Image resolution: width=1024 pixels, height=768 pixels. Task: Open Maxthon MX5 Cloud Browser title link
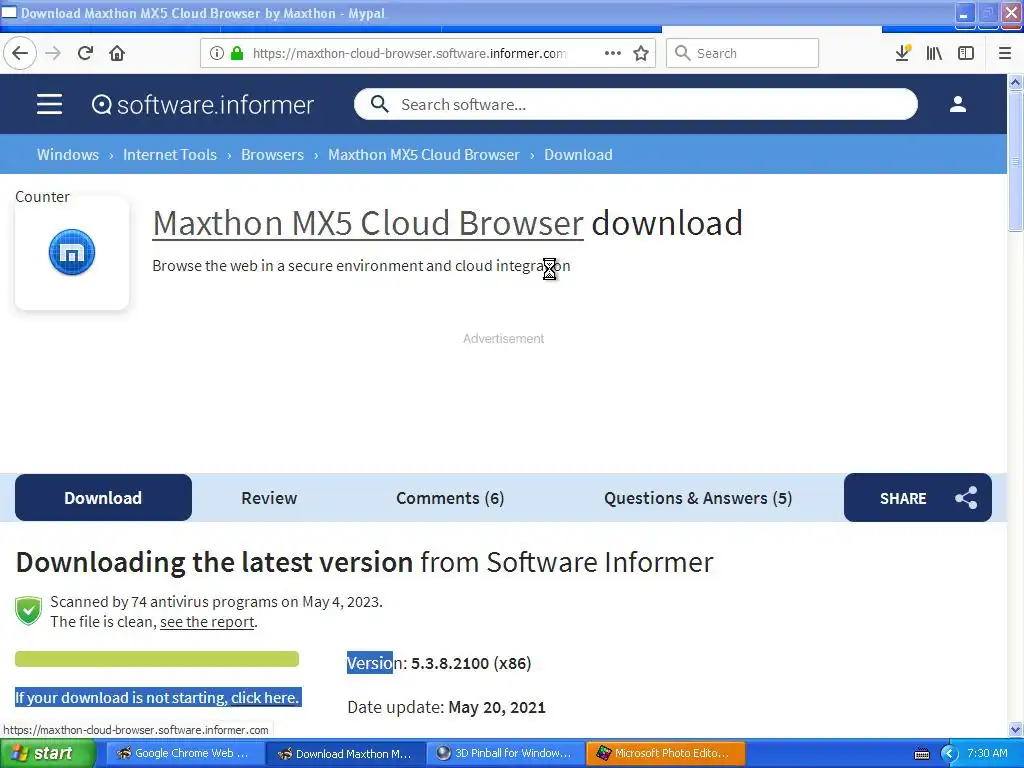[x=368, y=223]
